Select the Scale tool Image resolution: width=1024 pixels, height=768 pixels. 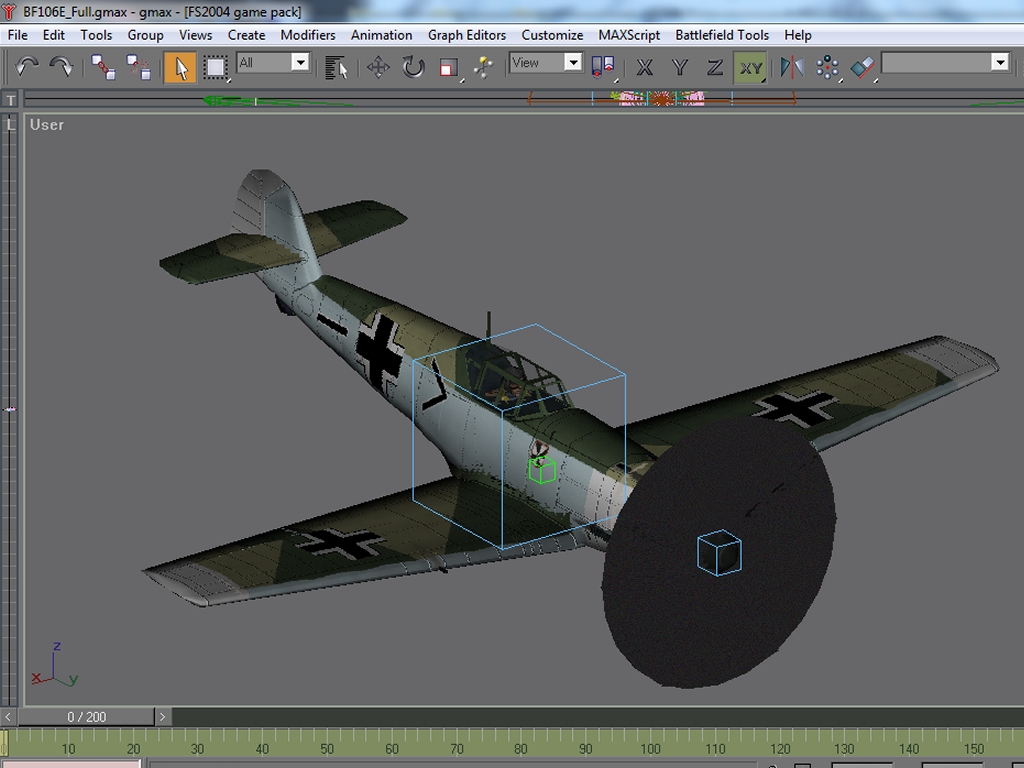448,67
